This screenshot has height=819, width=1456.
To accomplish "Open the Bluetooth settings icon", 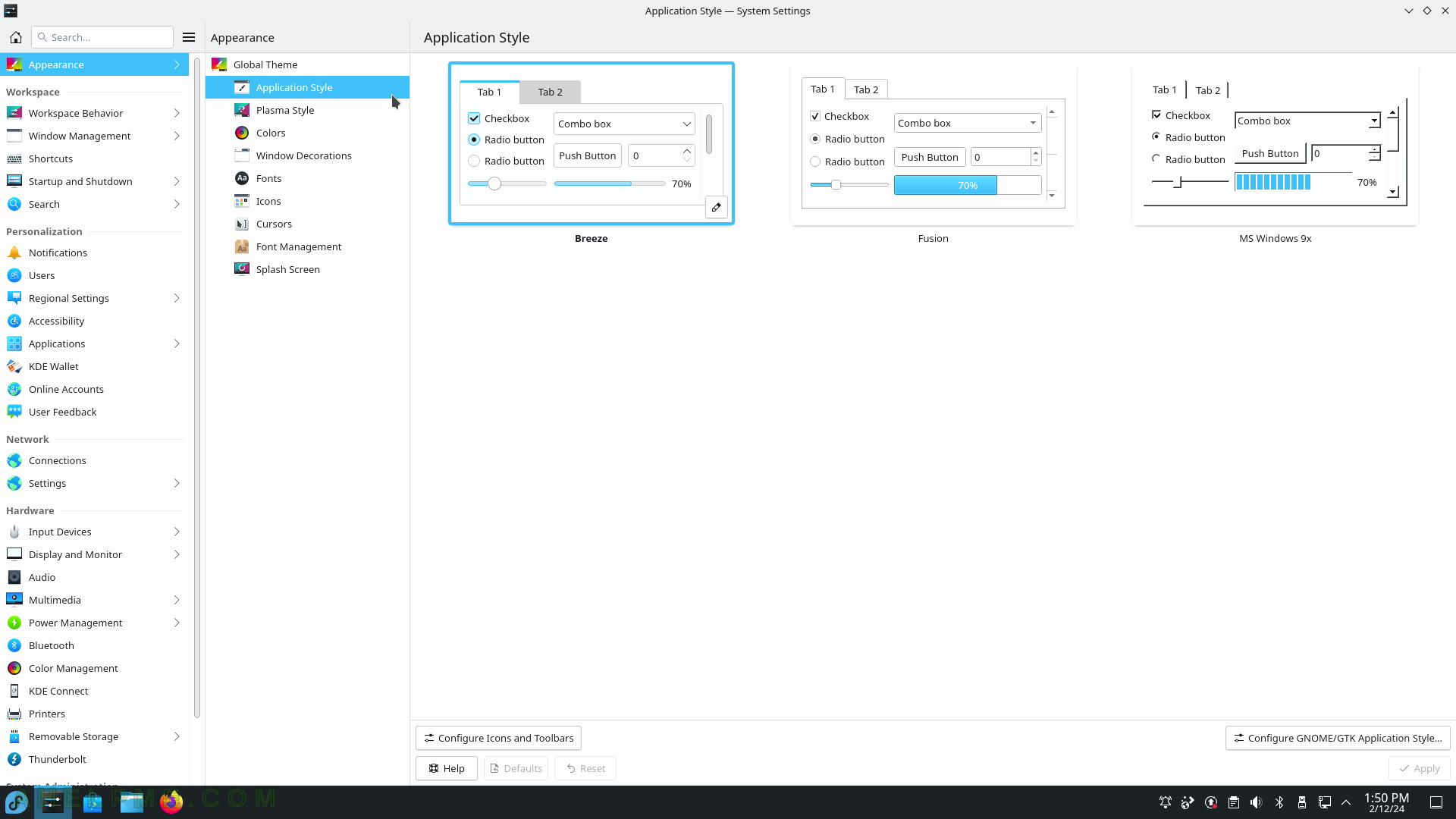I will 14,645.
